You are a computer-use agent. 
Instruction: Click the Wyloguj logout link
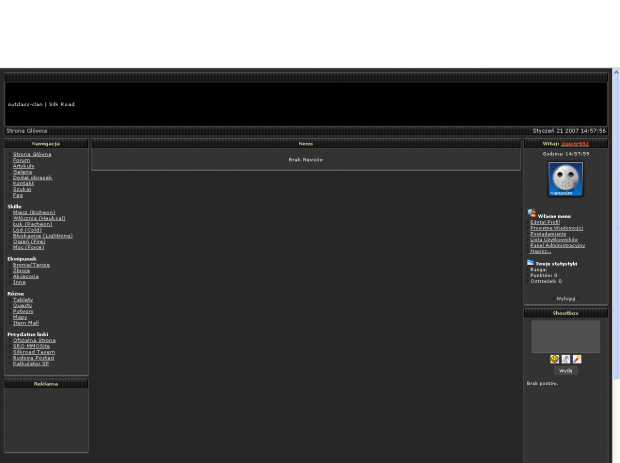coord(565,298)
